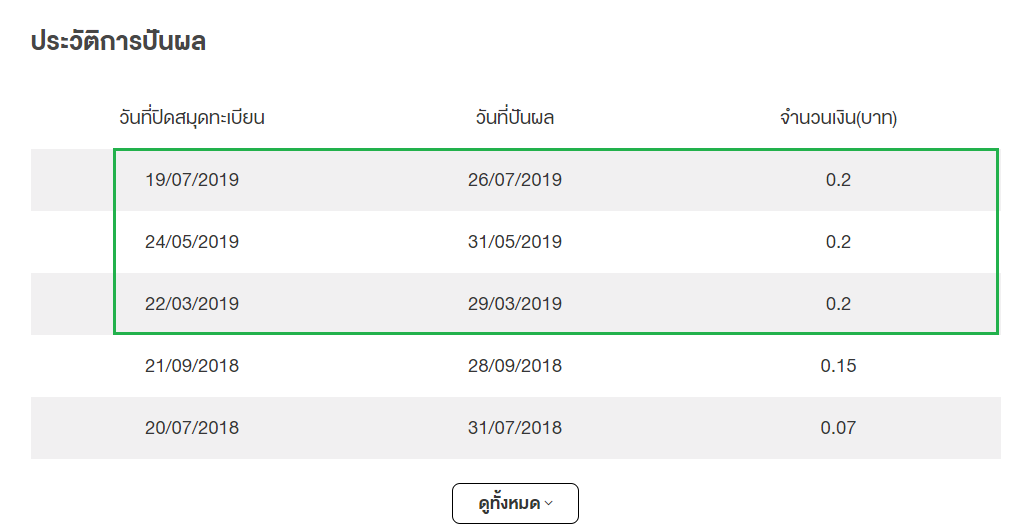Screen dimensions: 1032x531
Task: Select the วันที่ปันผล column header
Action: coord(515,118)
